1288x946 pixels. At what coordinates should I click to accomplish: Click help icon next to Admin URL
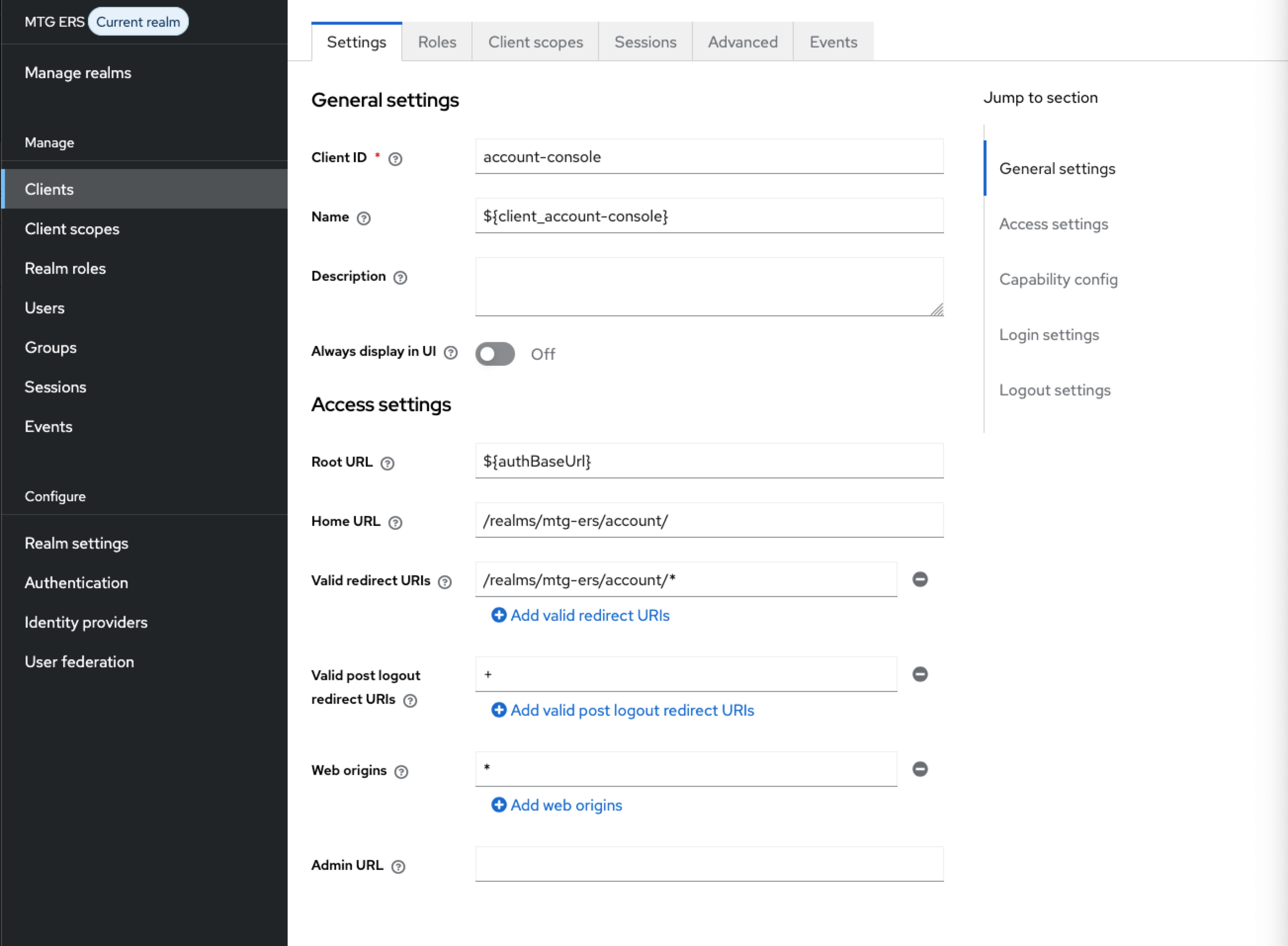pos(398,866)
